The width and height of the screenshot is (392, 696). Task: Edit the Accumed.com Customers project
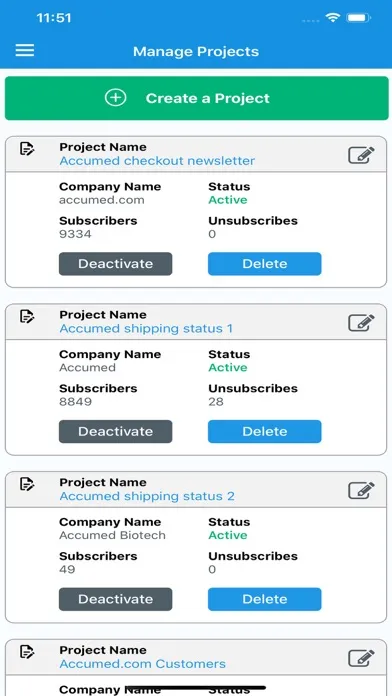361,658
